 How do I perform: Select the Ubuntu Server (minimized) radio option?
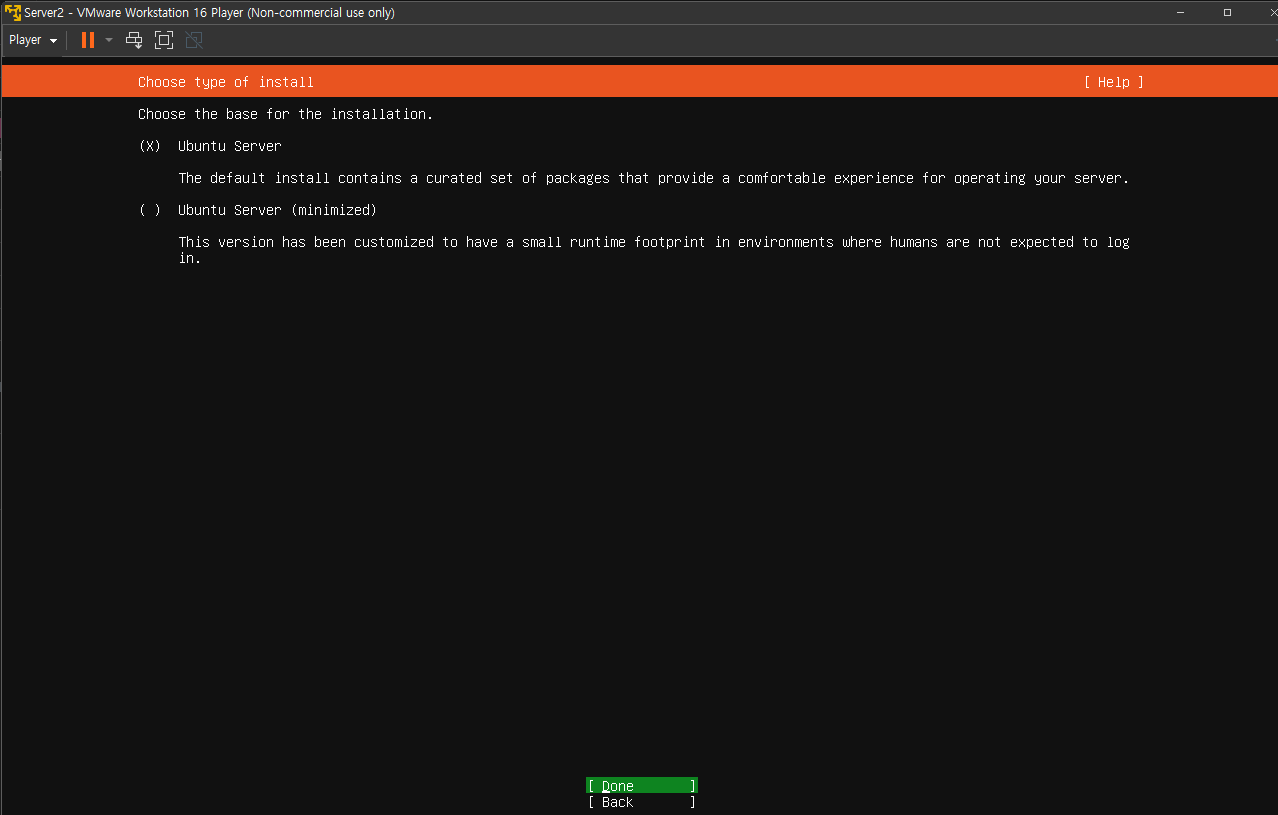coord(149,210)
